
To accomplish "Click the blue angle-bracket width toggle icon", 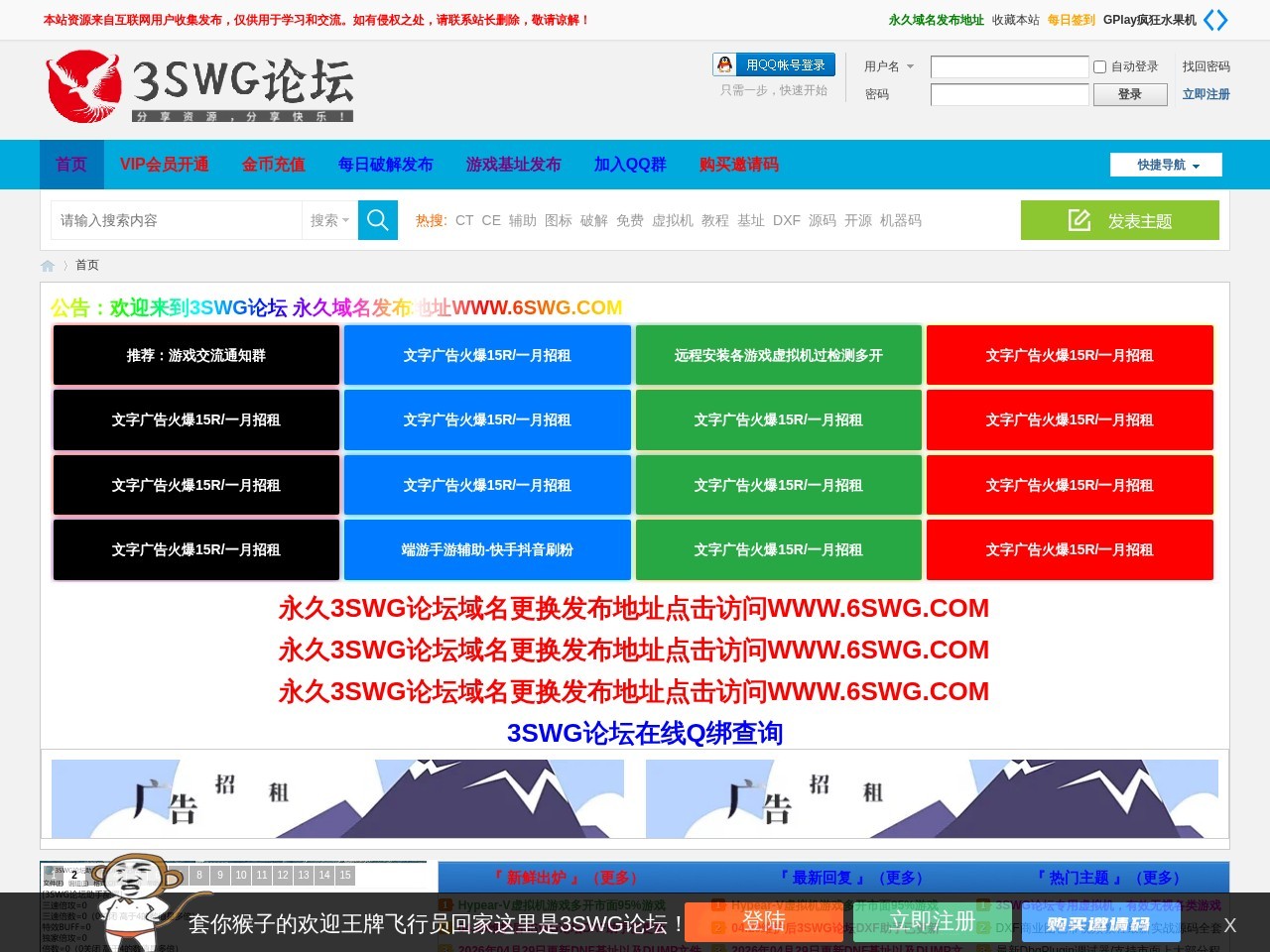I will click(x=1215, y=20).
